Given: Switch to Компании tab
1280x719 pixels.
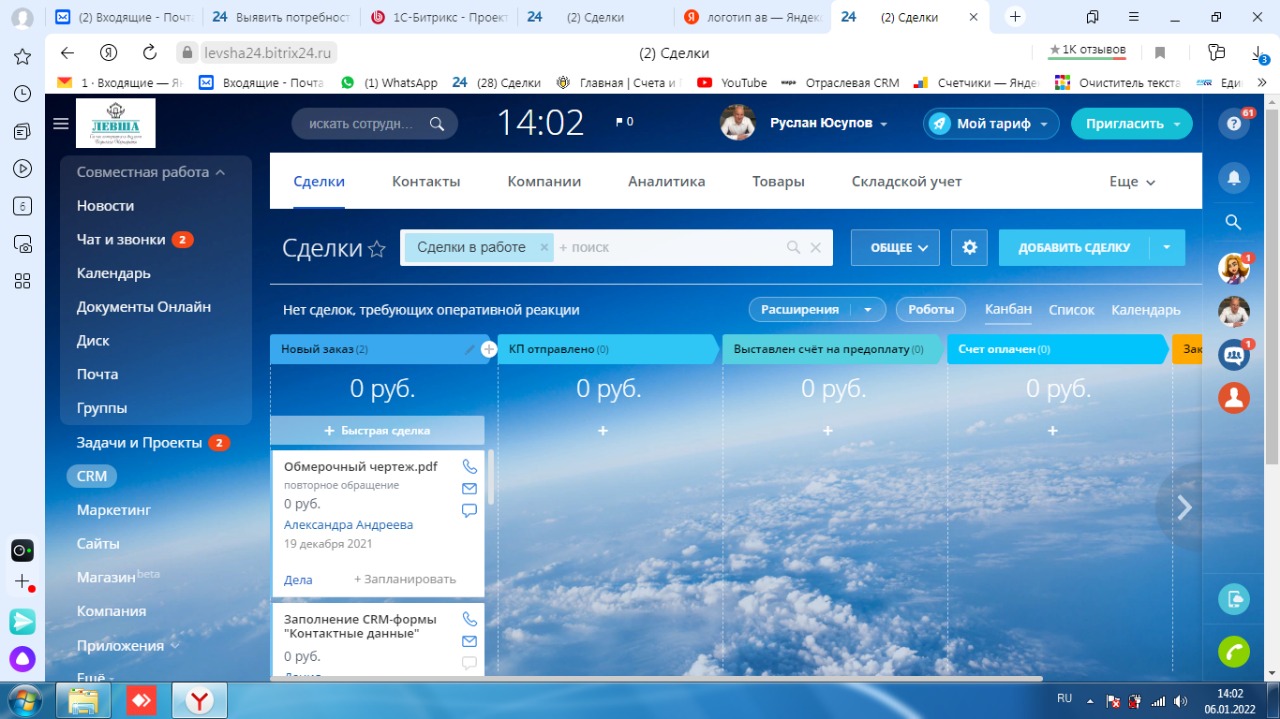Looking at the screenshot, I should click(x=544, y=181).
